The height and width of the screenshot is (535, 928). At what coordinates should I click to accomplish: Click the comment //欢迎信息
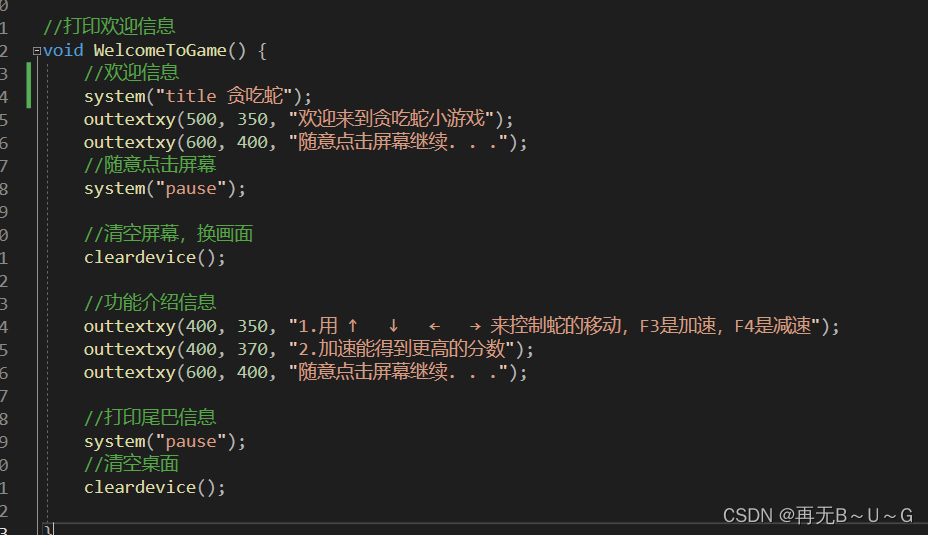pyautogui.click(x=131, y=73)
